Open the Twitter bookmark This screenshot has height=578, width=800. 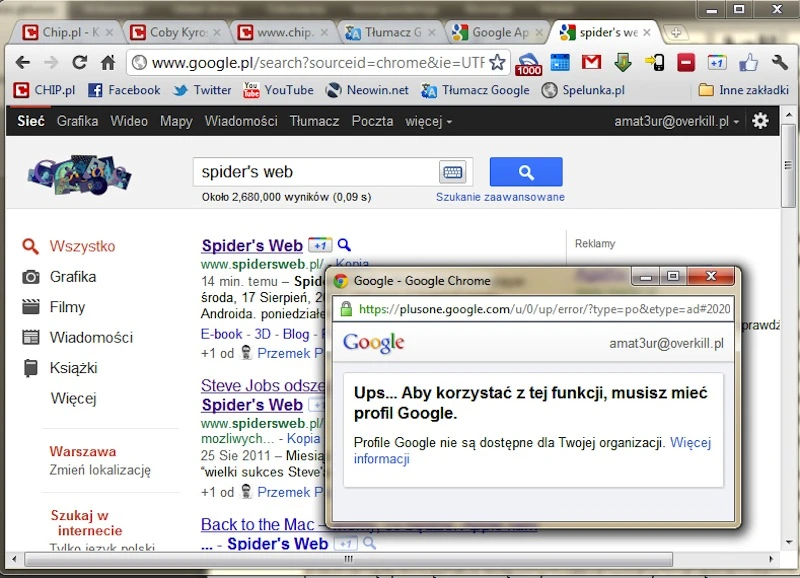coord(202,90)
